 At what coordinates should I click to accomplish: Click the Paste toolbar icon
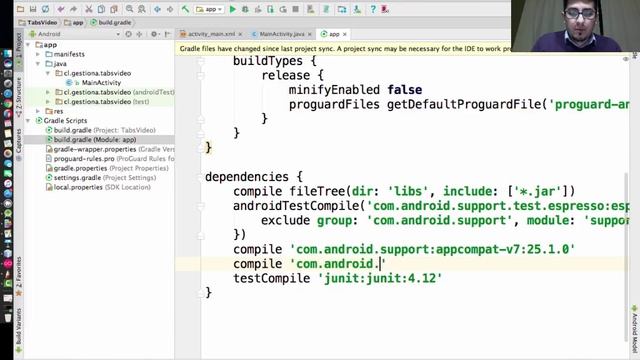point(114,9)
